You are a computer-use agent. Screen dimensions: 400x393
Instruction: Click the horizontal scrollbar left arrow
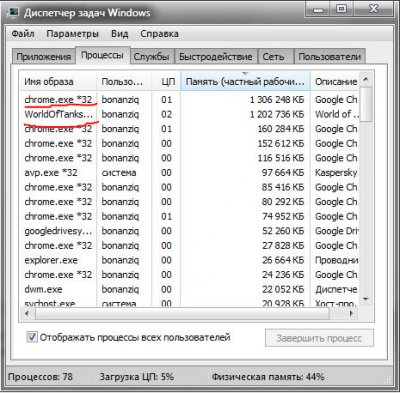click(27, 313)
